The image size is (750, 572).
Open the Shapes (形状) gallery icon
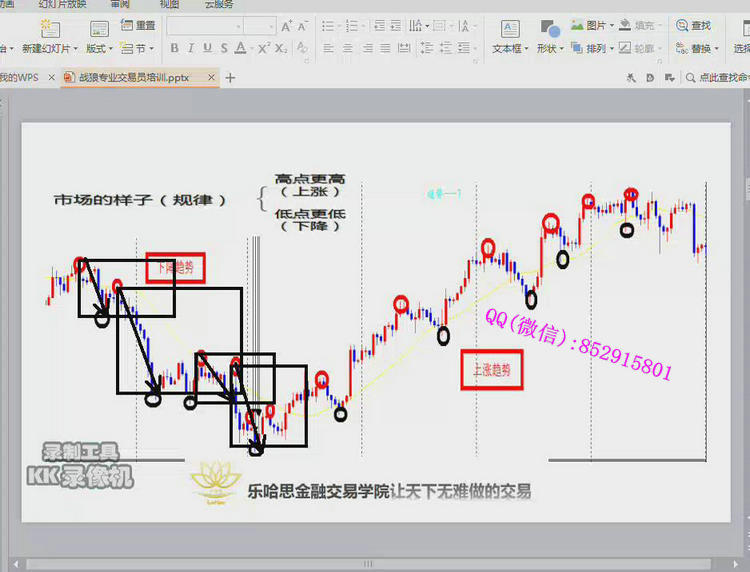(548, 30)
